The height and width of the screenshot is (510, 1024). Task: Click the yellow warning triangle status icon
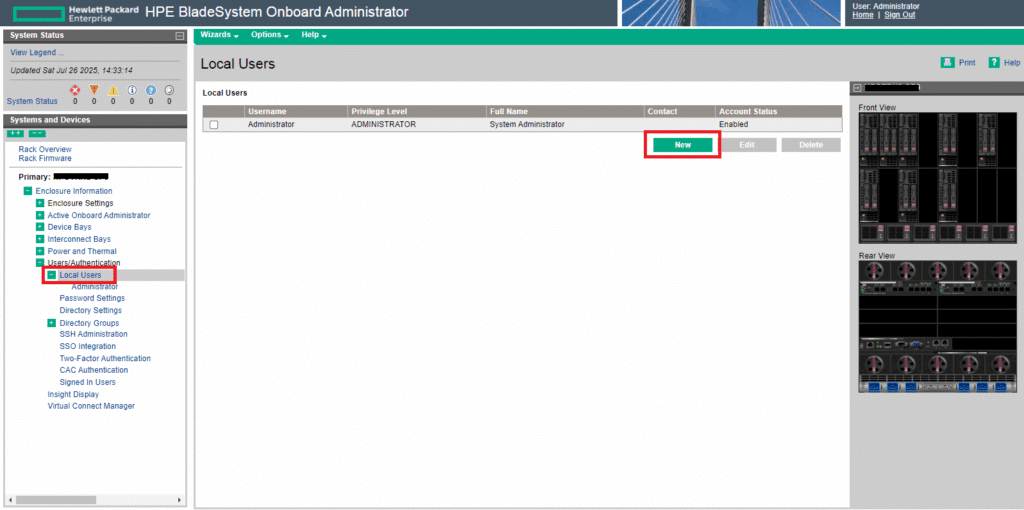tap(113, 91)
